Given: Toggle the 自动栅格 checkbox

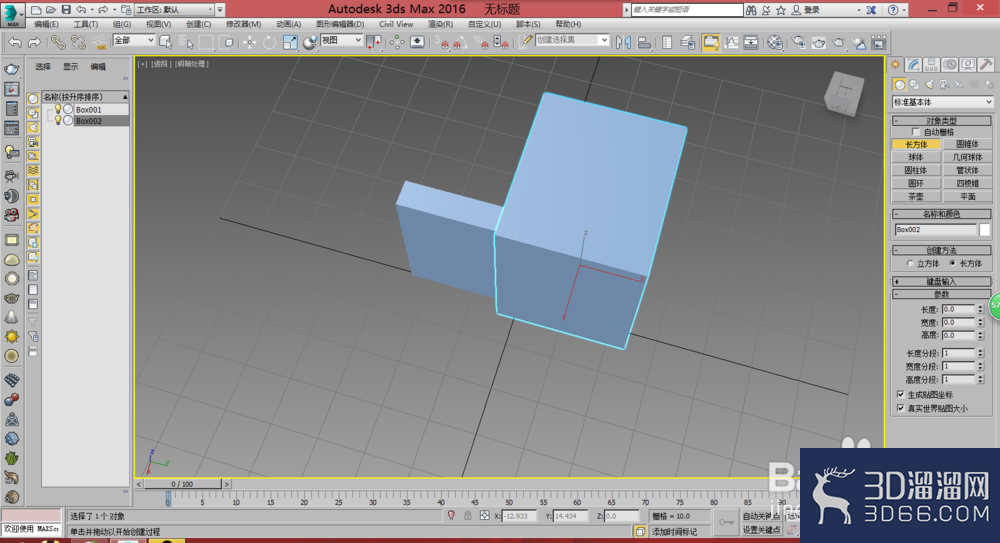Looking at the screenshot, I should pyautogui.click(x=916, y=132).
